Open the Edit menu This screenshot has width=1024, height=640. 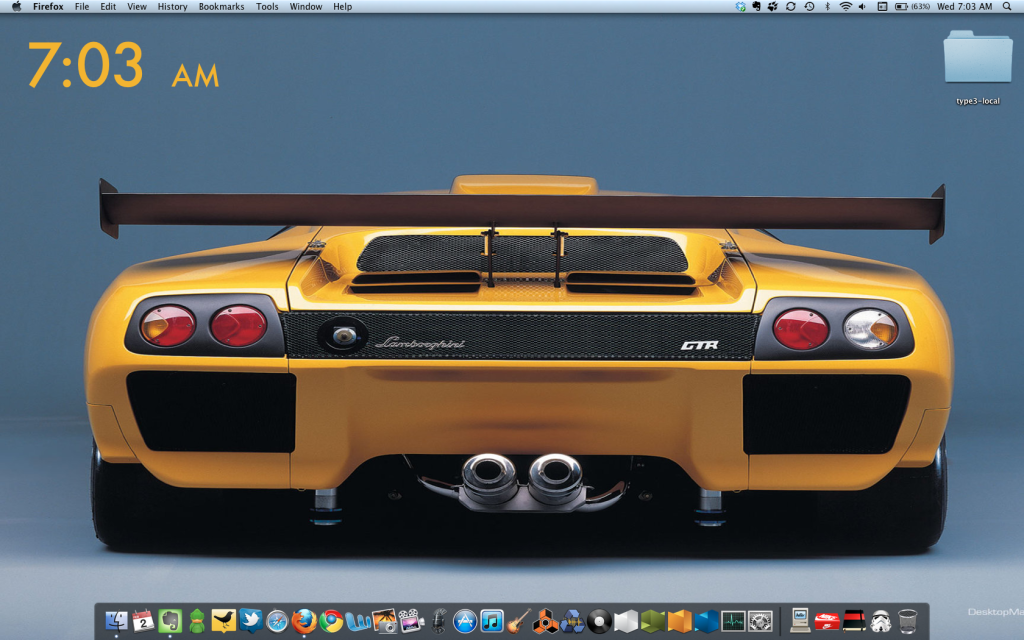[108, 7]
